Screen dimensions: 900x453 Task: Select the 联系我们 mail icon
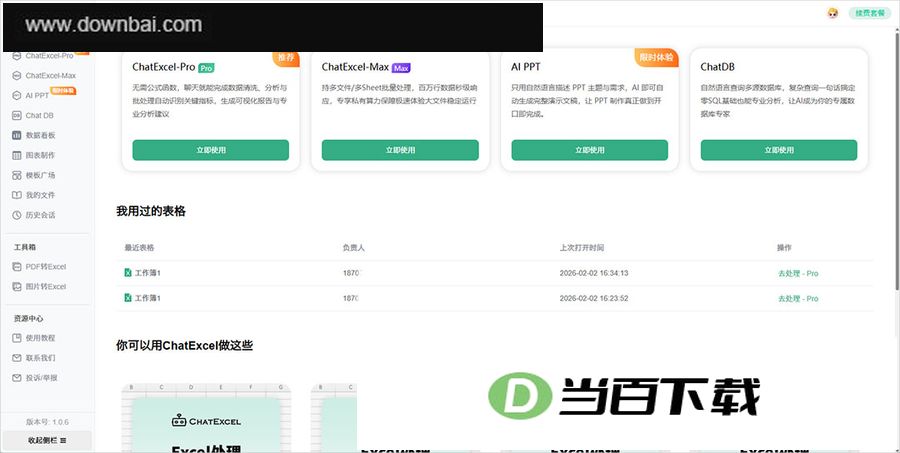16,358
